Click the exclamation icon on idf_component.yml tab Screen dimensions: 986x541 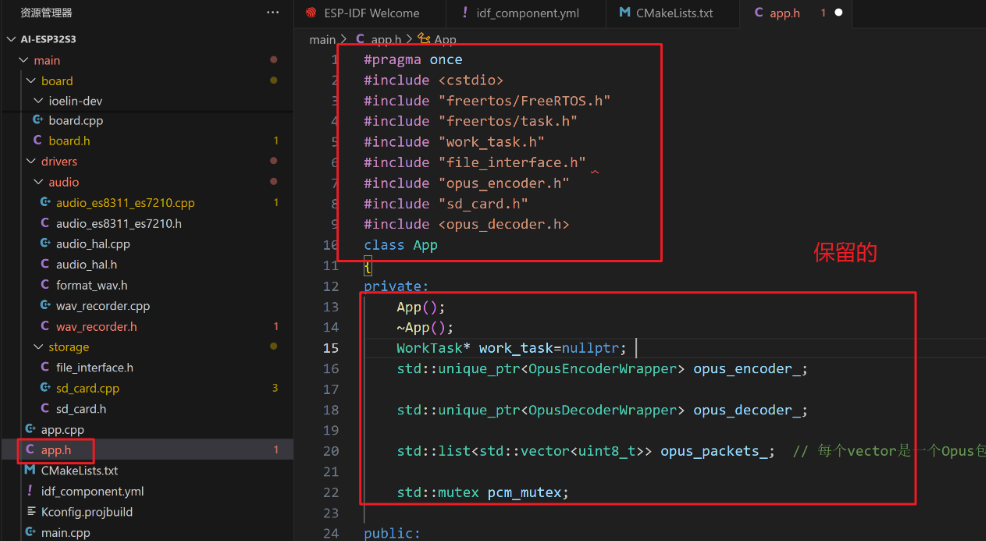tap(465, 13)
